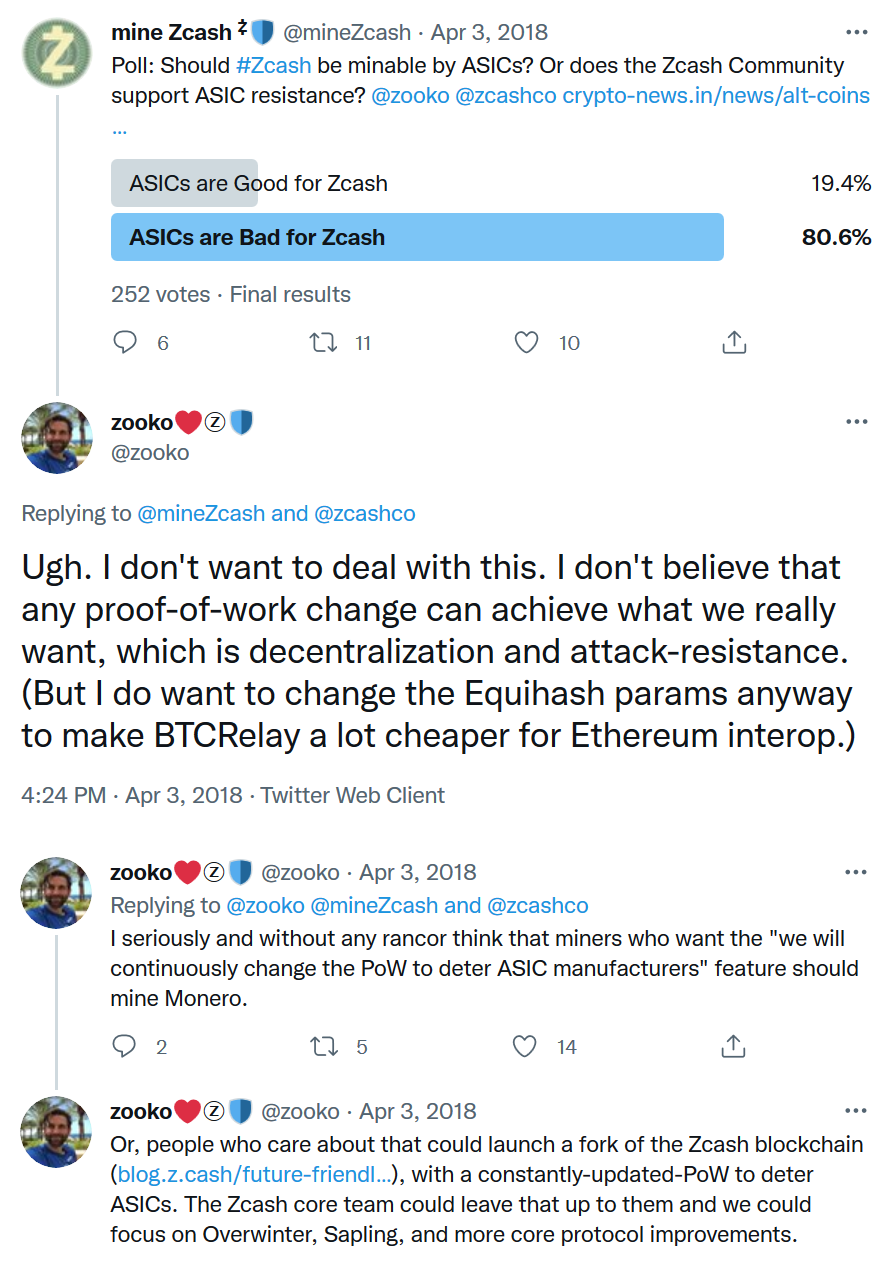The width and height of the screenshot is (894, 1284).
Task: Like the mine Zcash poll tweet
Action: coord(526,343)
